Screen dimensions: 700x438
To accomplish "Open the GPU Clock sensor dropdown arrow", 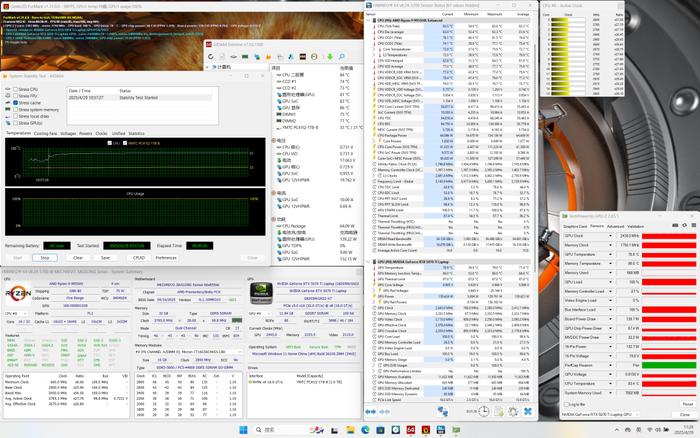I will click(610, 236).
